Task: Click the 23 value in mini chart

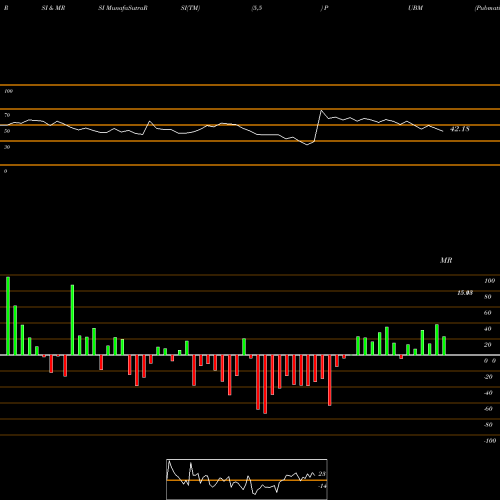Action: coord(322,474)
